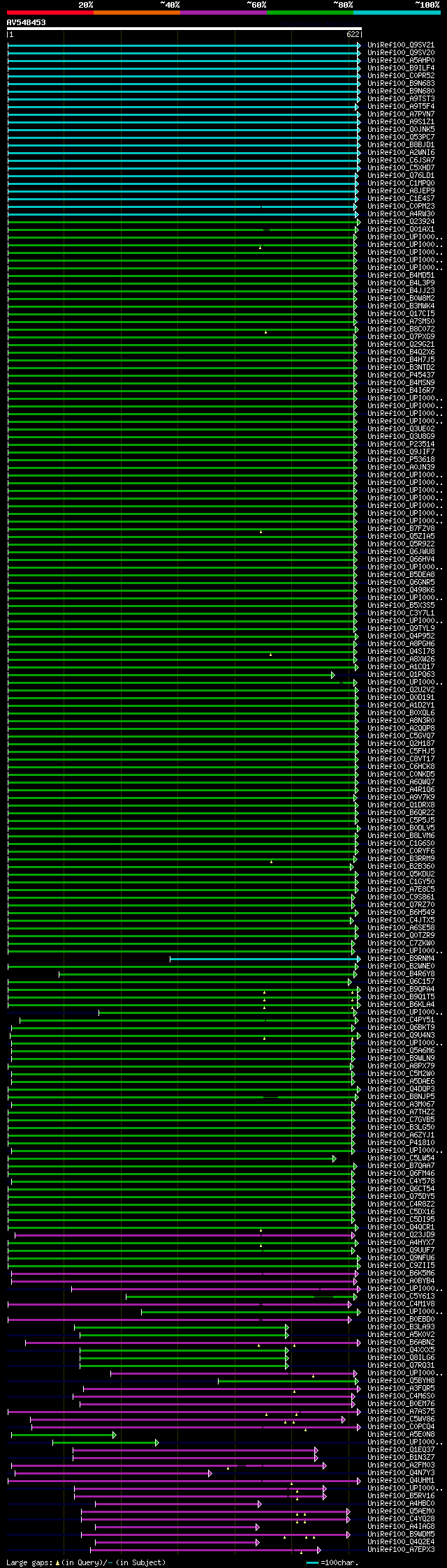Click the white query sequence bar
Image resolution: width=447 pixels, height=1568 pixels.
tap(184, 29)
